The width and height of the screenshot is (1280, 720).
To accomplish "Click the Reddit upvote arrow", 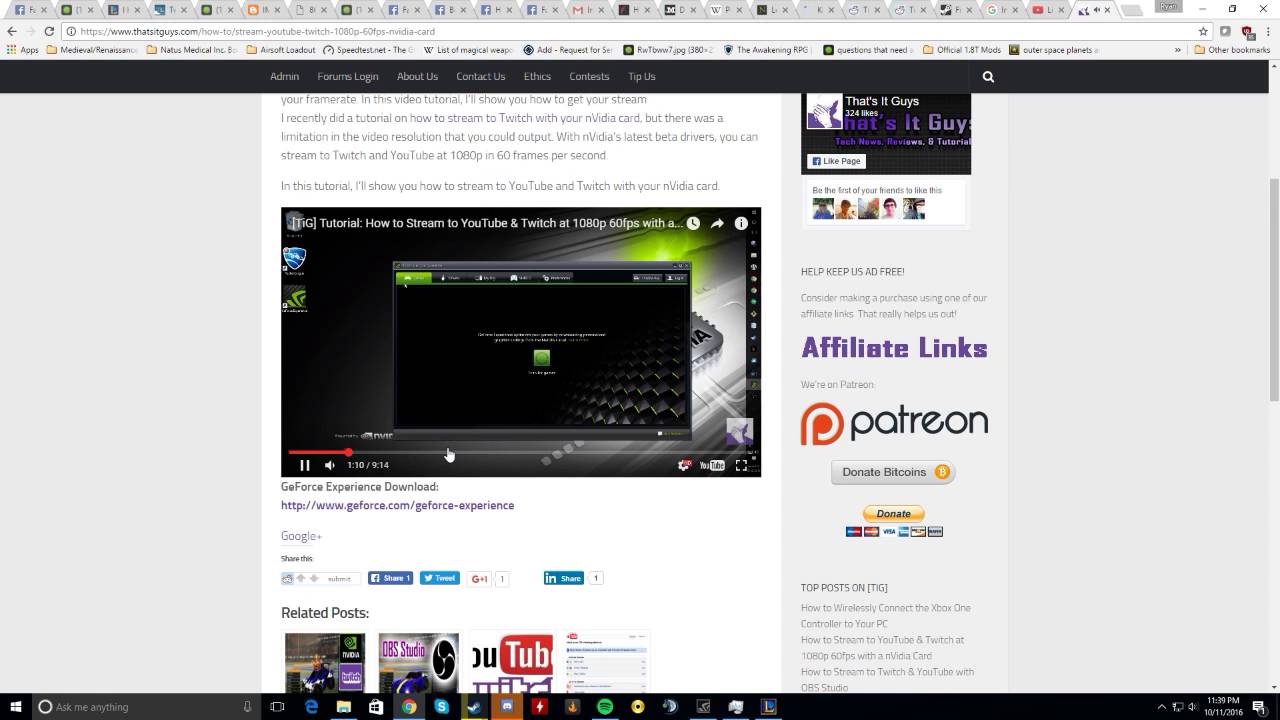I will pyautogui.click(x=301, y=578).
